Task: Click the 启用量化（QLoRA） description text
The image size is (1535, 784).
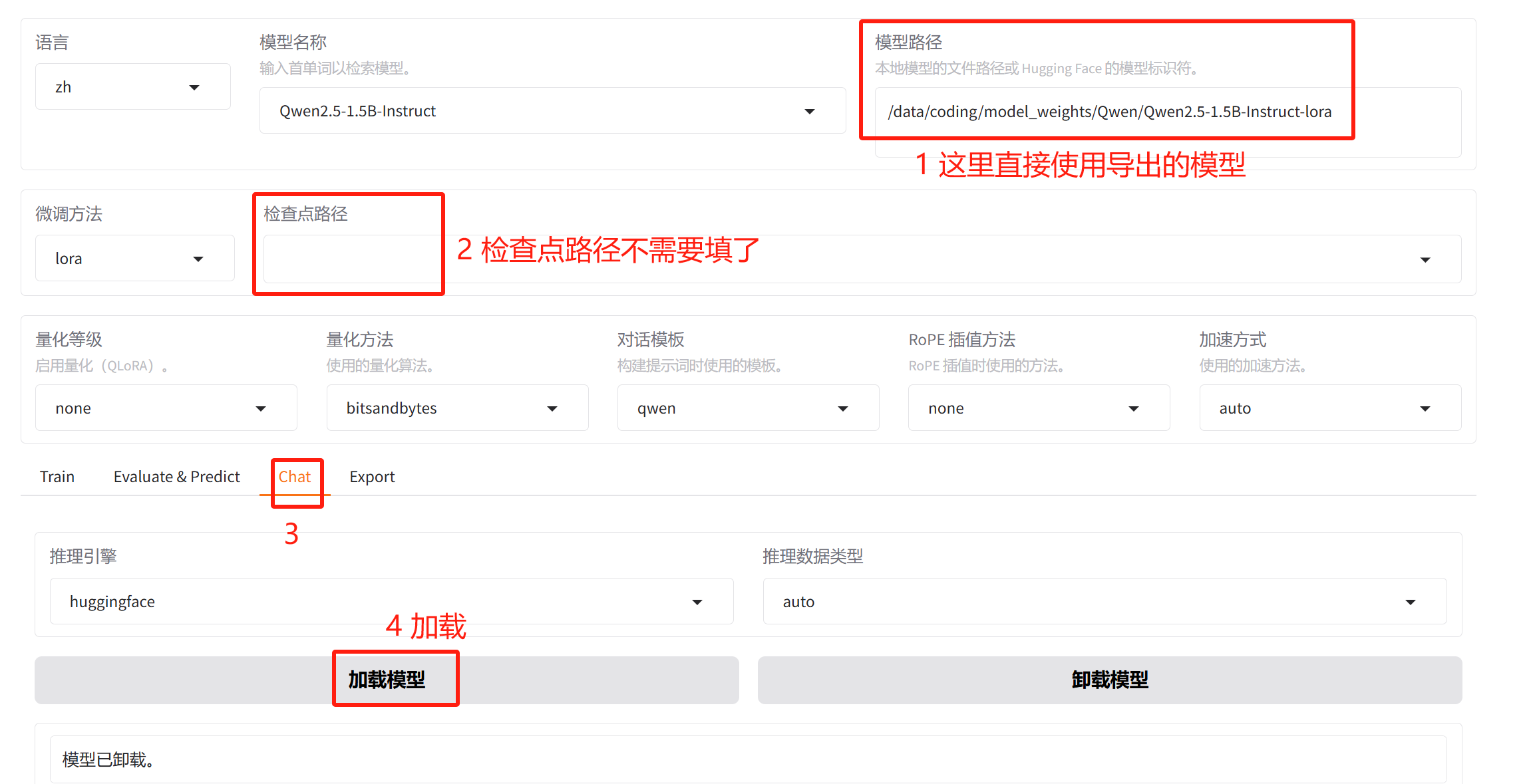Action: click(x=102, y=366)
